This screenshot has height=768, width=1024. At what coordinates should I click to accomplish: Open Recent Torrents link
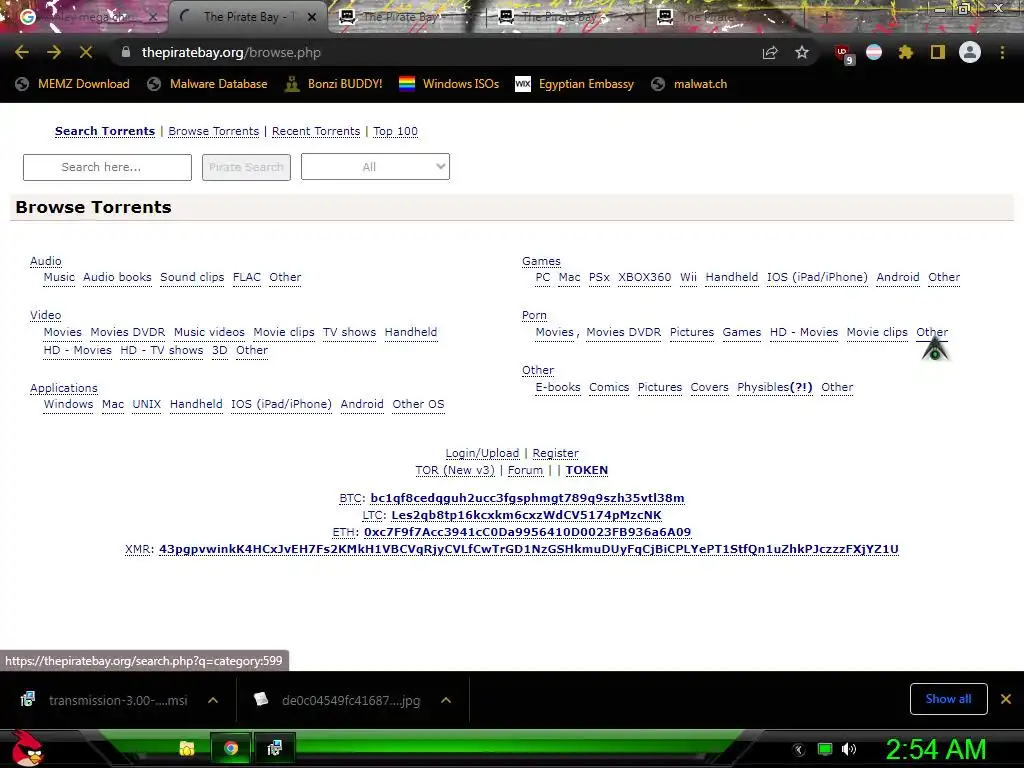[316, 131]
